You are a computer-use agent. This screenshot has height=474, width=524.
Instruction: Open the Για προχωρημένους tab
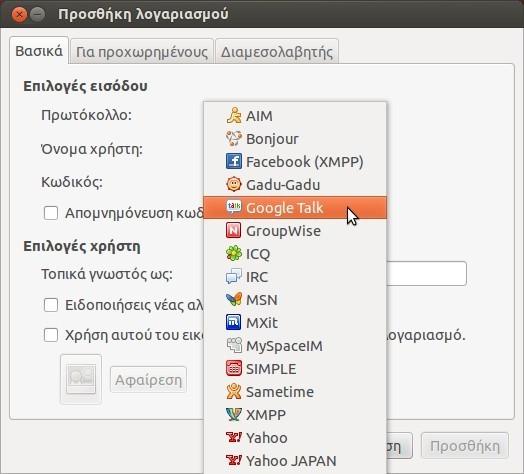pyautogui.click(x=142, y=52)
